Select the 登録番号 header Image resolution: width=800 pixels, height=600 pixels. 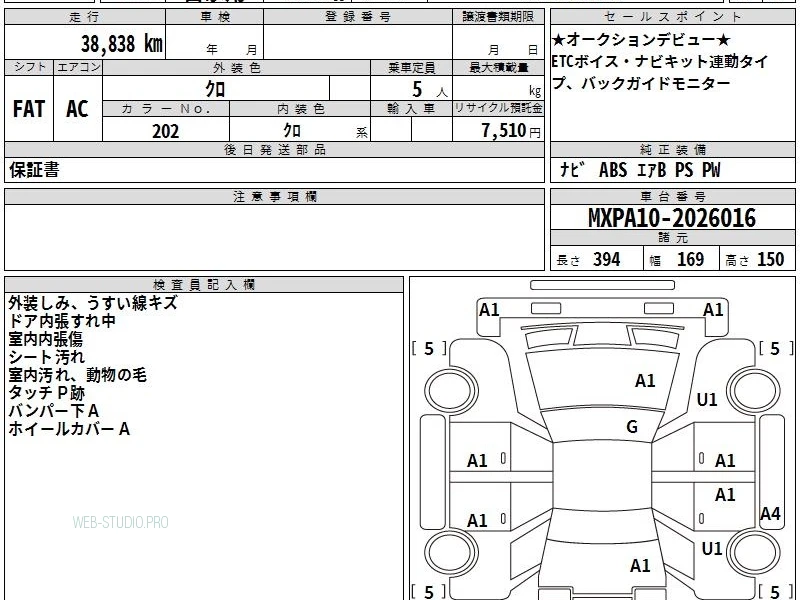pos(358,17)
